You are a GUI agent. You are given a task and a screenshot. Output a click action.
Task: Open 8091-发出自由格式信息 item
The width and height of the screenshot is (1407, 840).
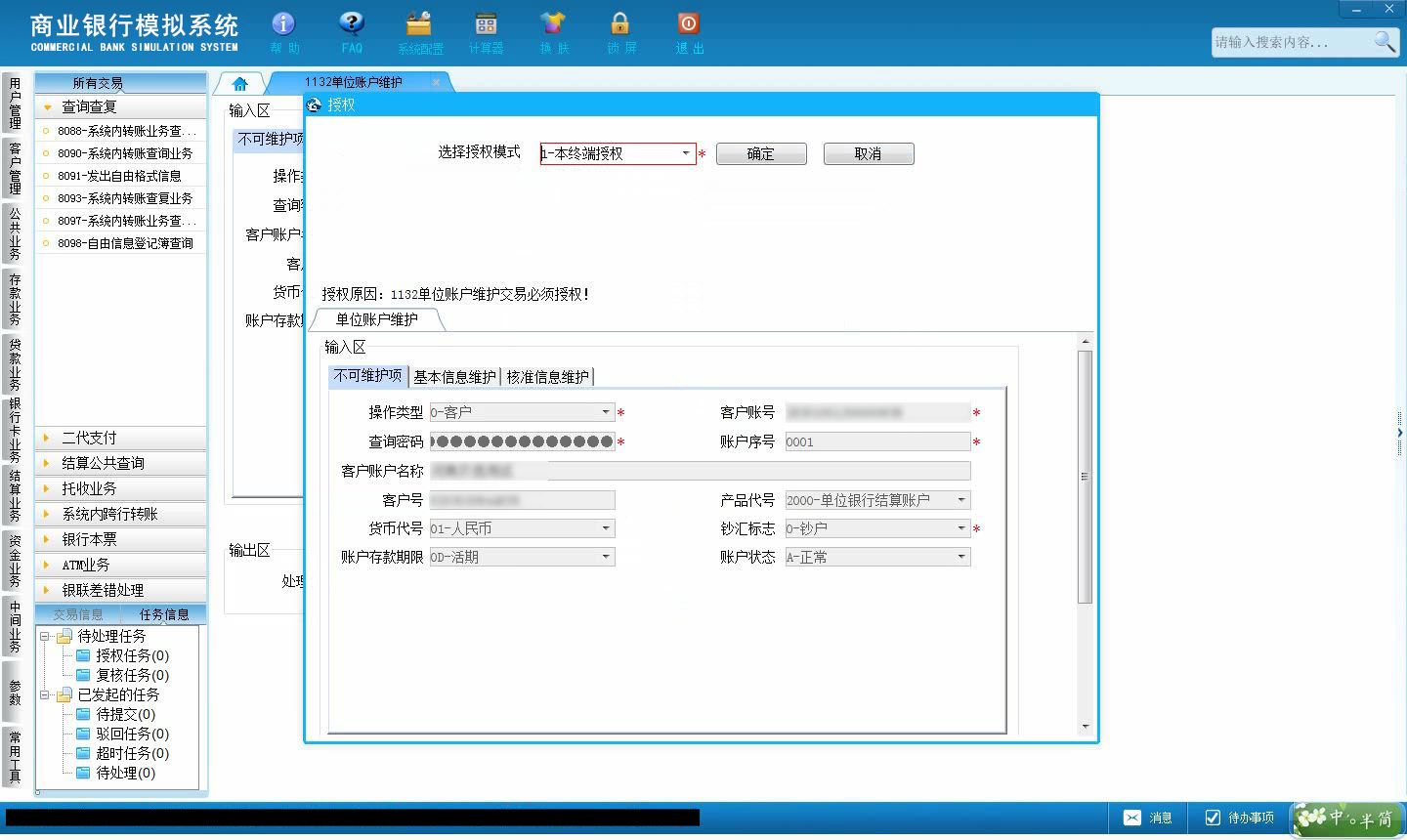click(118, 176)
